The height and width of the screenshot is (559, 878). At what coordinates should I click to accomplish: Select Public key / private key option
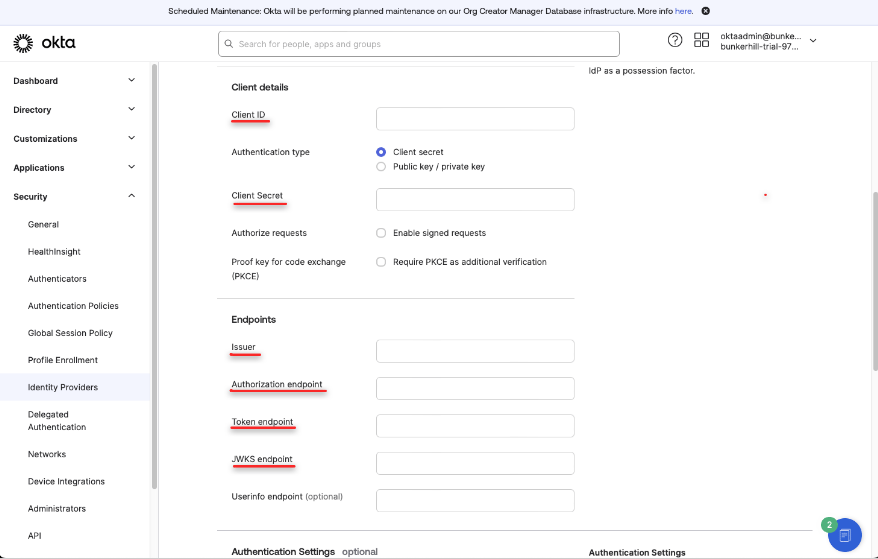pos(381,166)
